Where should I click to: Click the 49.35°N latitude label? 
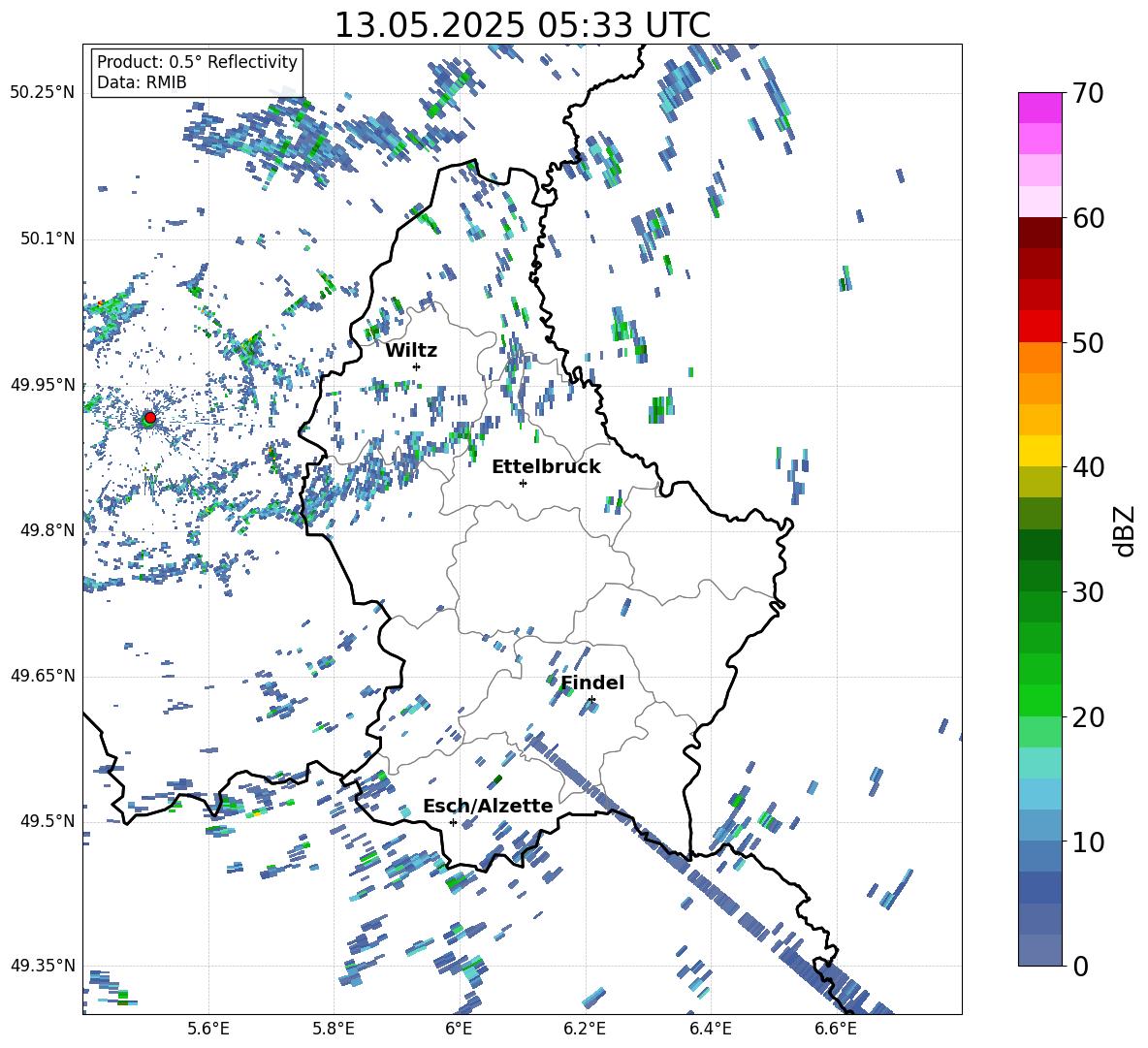coord(43,966)
